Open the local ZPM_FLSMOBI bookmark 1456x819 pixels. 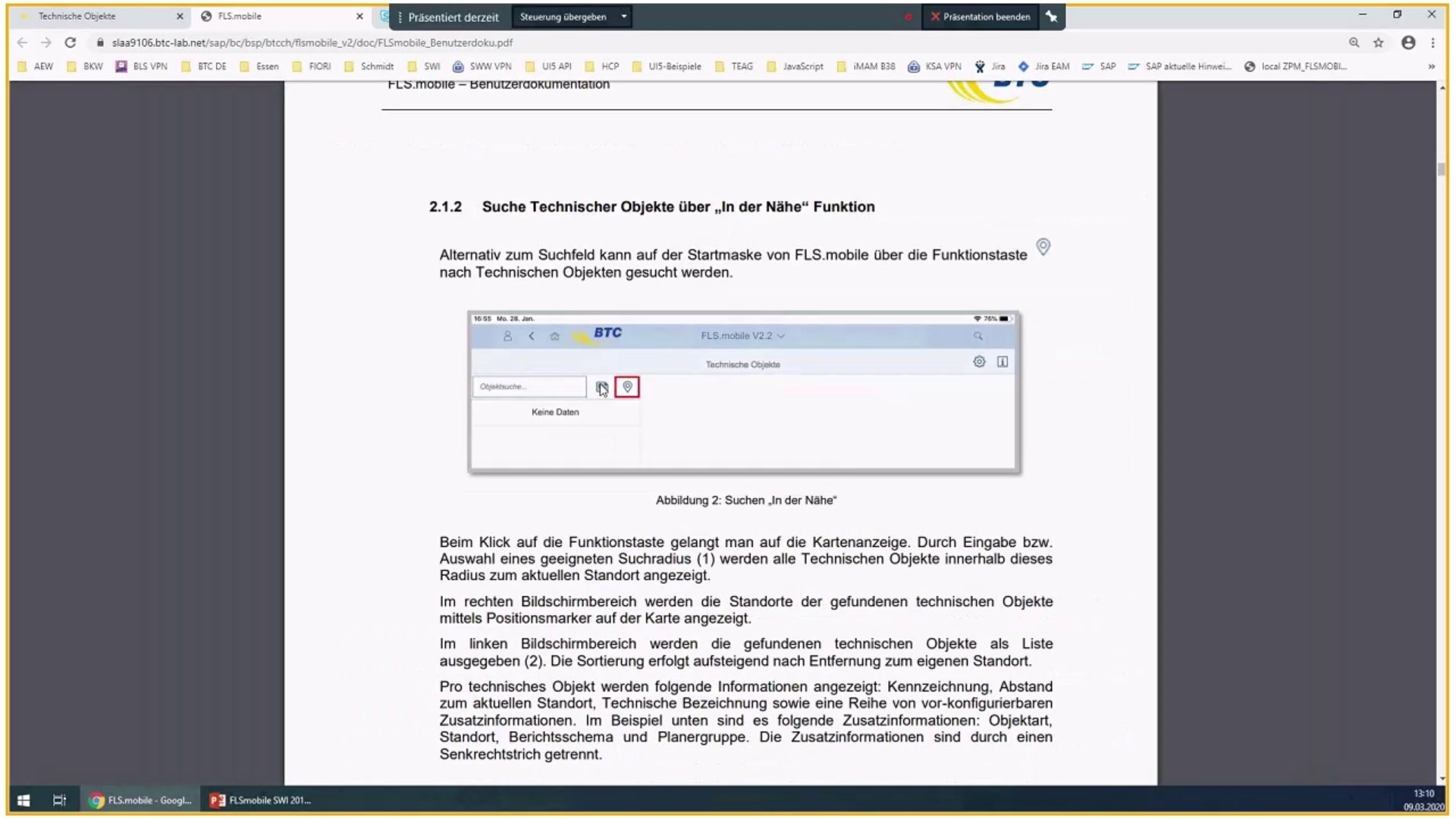click(1297, 66)
